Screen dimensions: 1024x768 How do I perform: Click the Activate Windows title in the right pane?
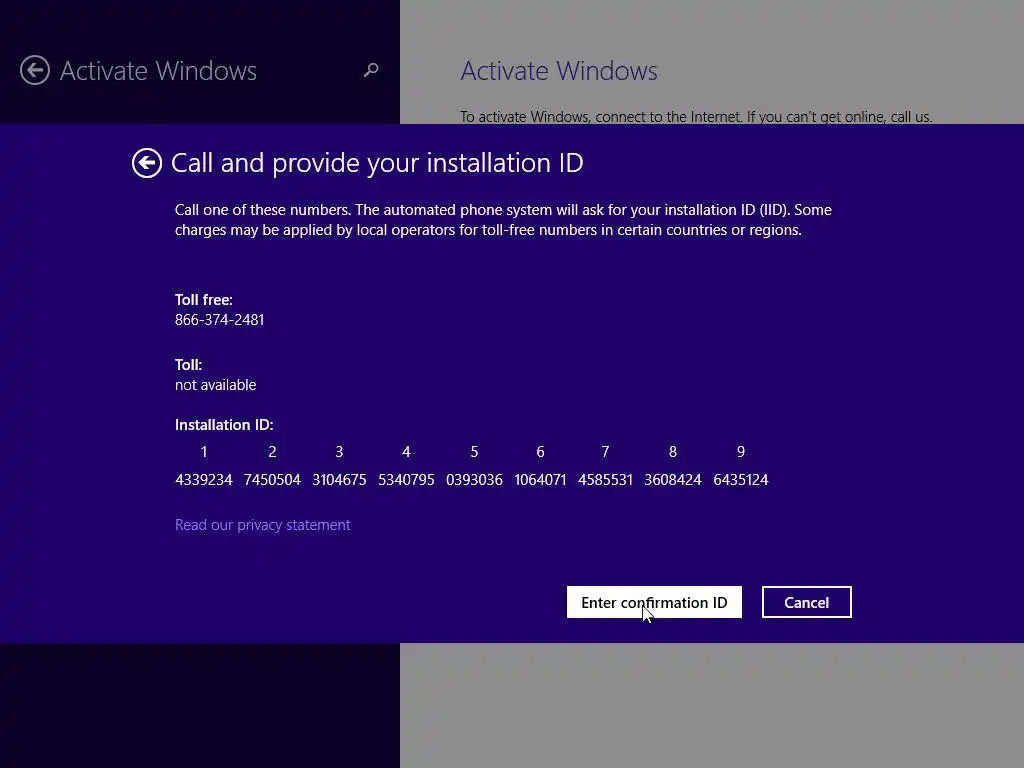(559, 71)
